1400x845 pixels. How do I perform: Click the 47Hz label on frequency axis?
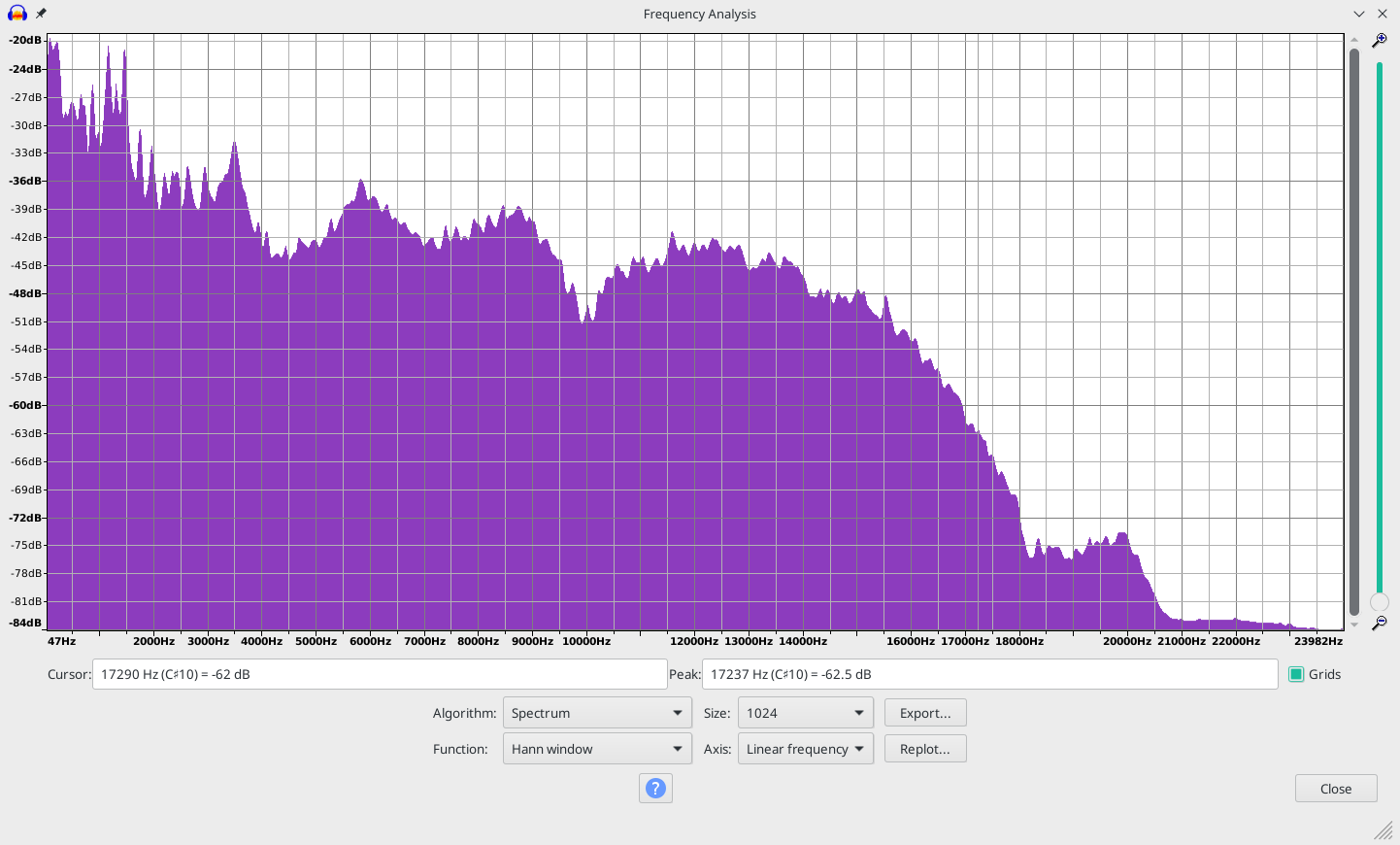click(61, 641)
